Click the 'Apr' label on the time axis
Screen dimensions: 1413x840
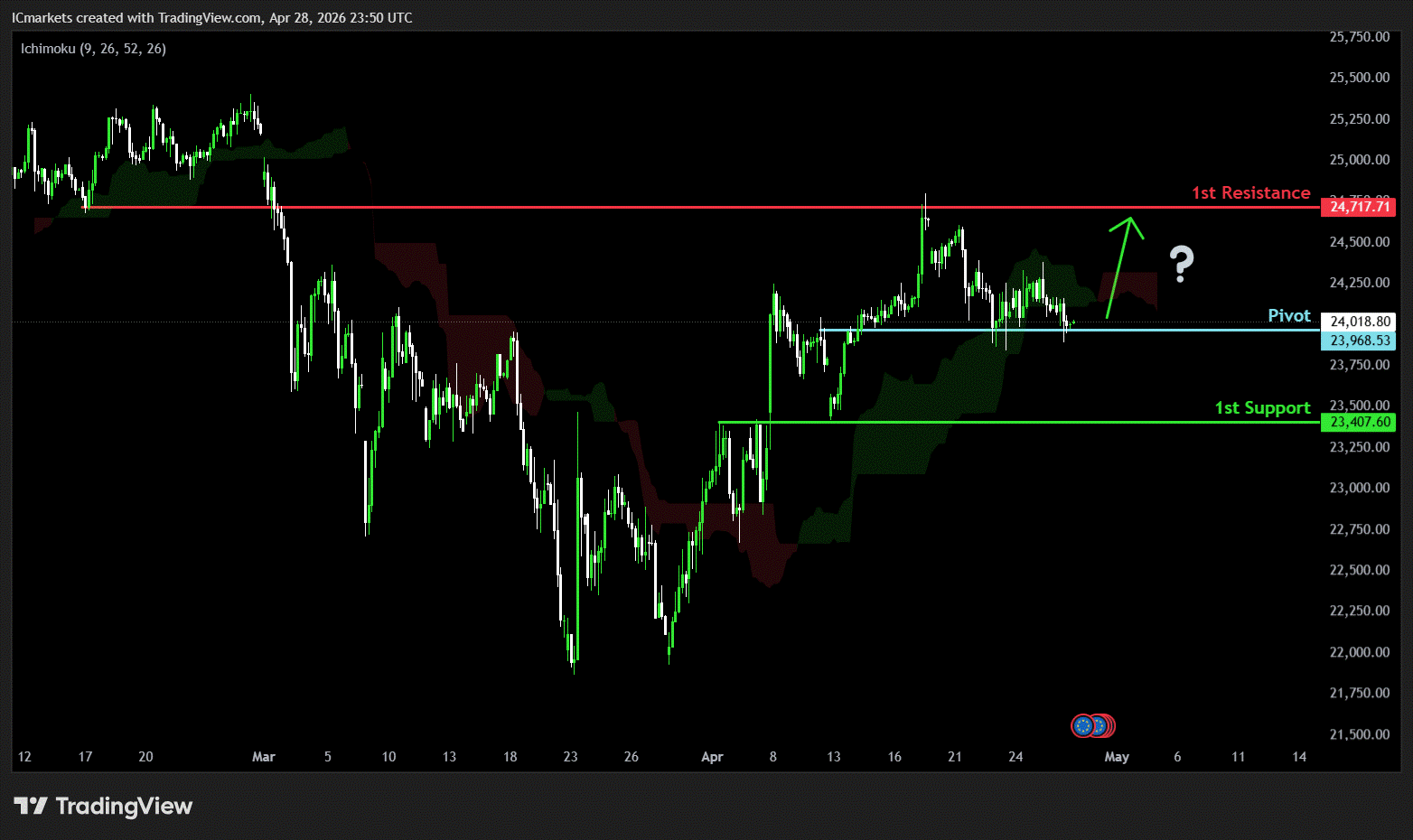tap(712, 757)
